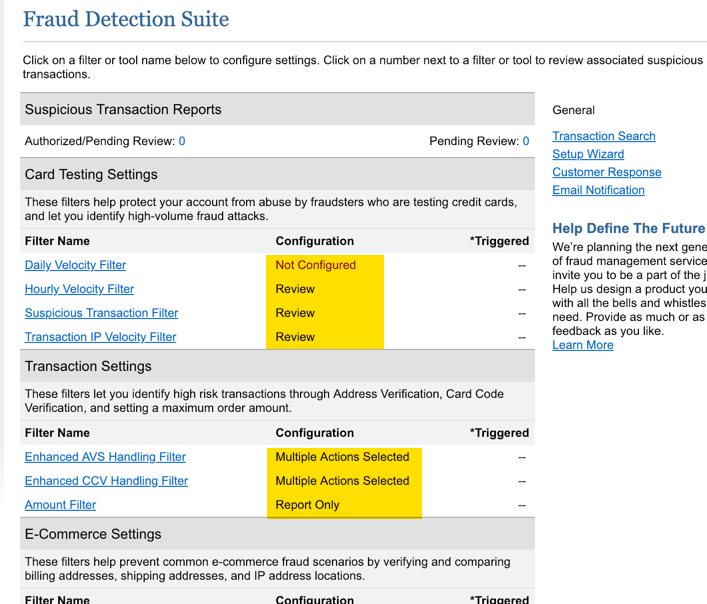Click Configuration column header in Card Testing

[315, 241]
